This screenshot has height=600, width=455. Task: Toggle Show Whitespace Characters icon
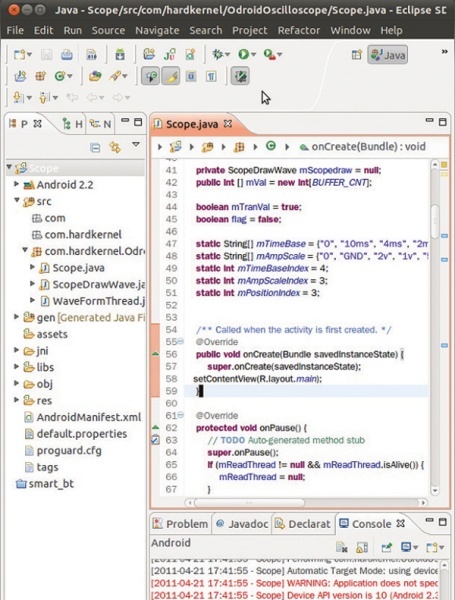(x=211, y=76)
